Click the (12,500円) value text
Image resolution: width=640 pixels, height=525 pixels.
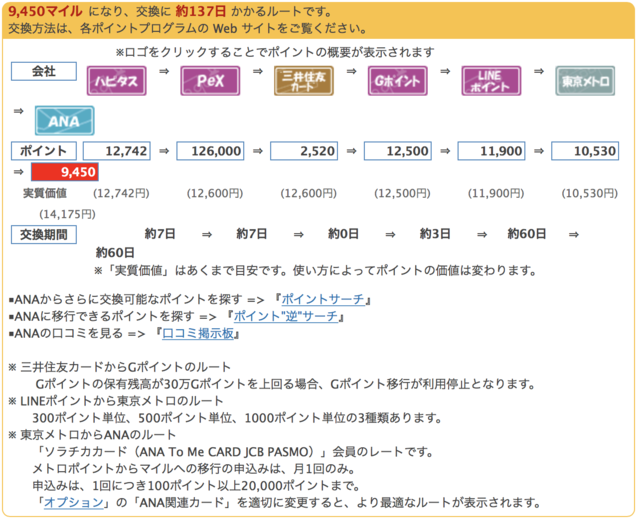pos(402,193)
